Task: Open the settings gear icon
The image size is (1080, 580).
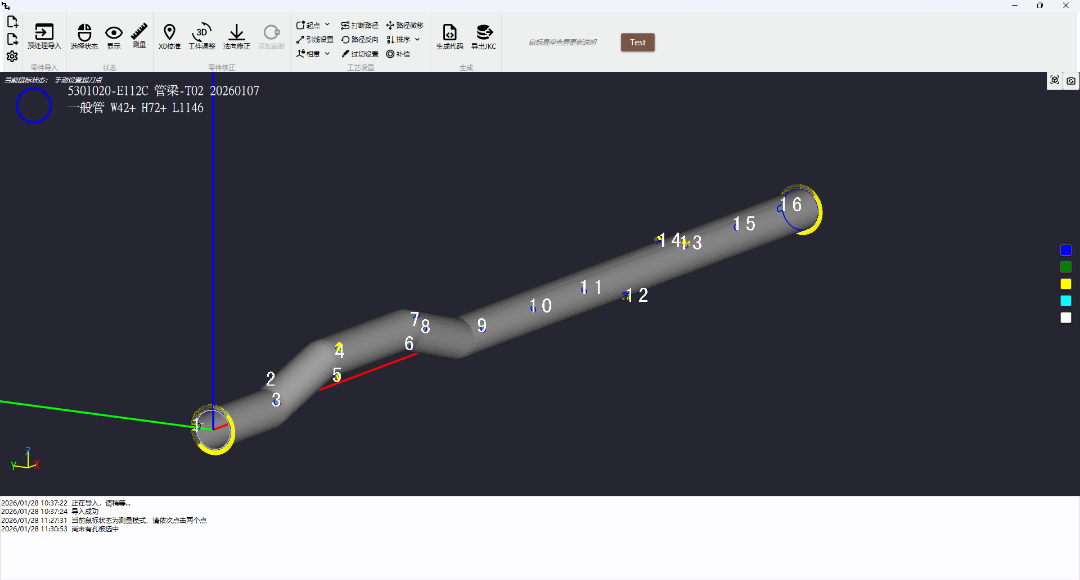Action: (12, 57)
